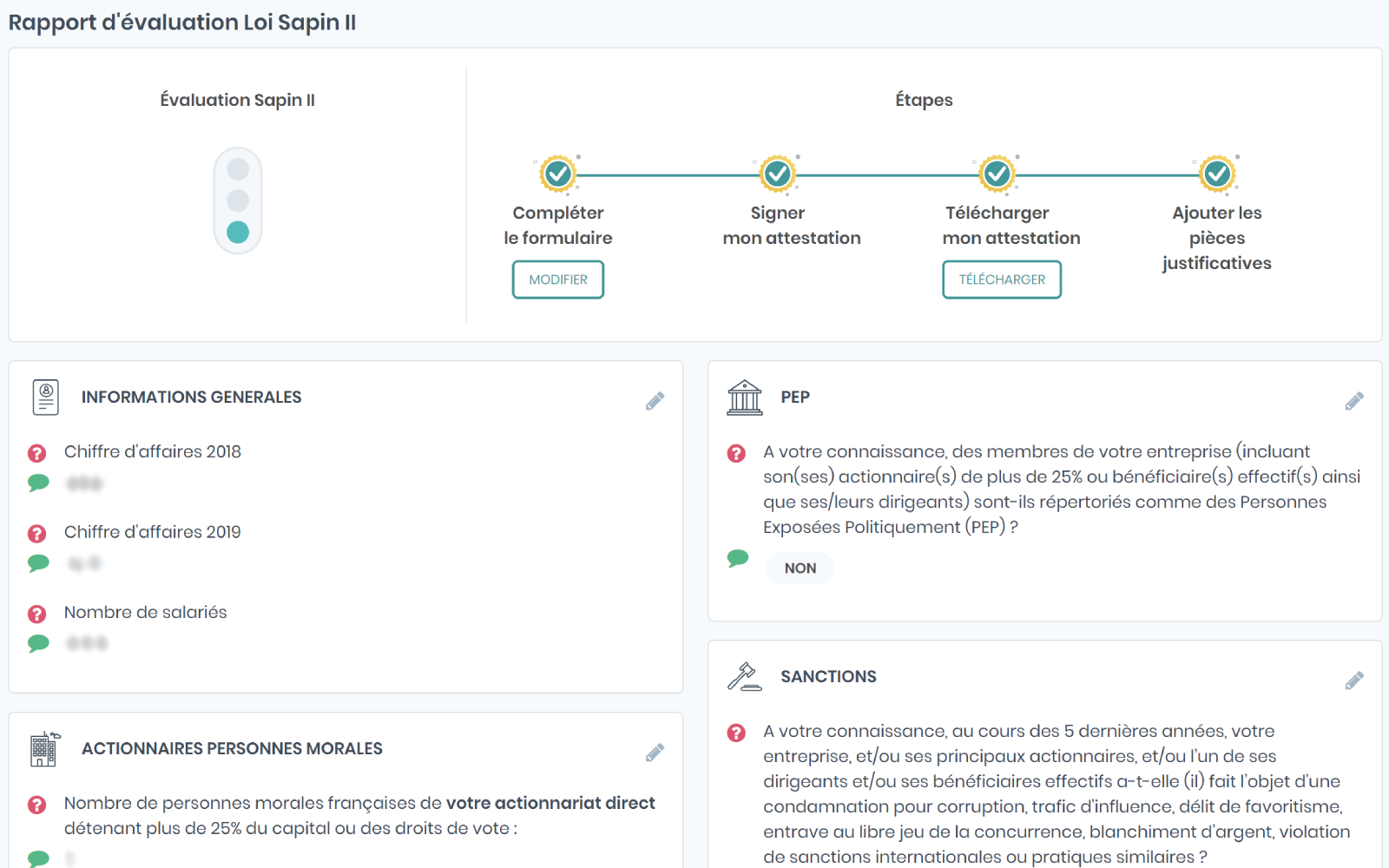Click the Informations Generales document icon

click(x=45, y=397)
